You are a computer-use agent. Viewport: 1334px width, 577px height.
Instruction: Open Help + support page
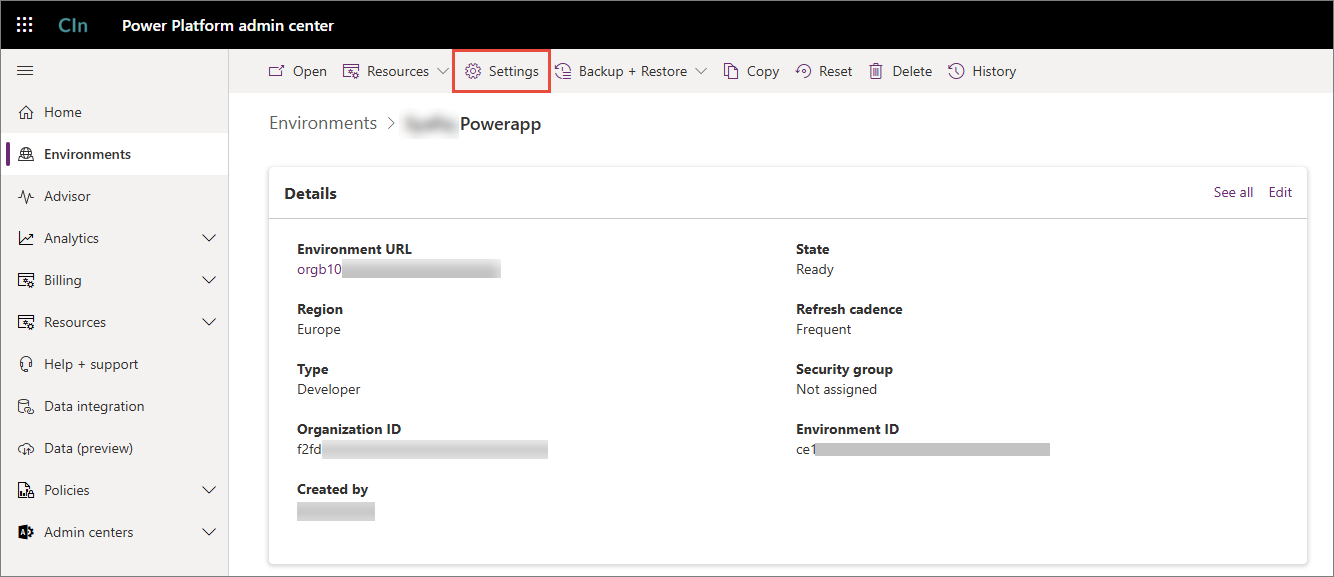point(114,364)
